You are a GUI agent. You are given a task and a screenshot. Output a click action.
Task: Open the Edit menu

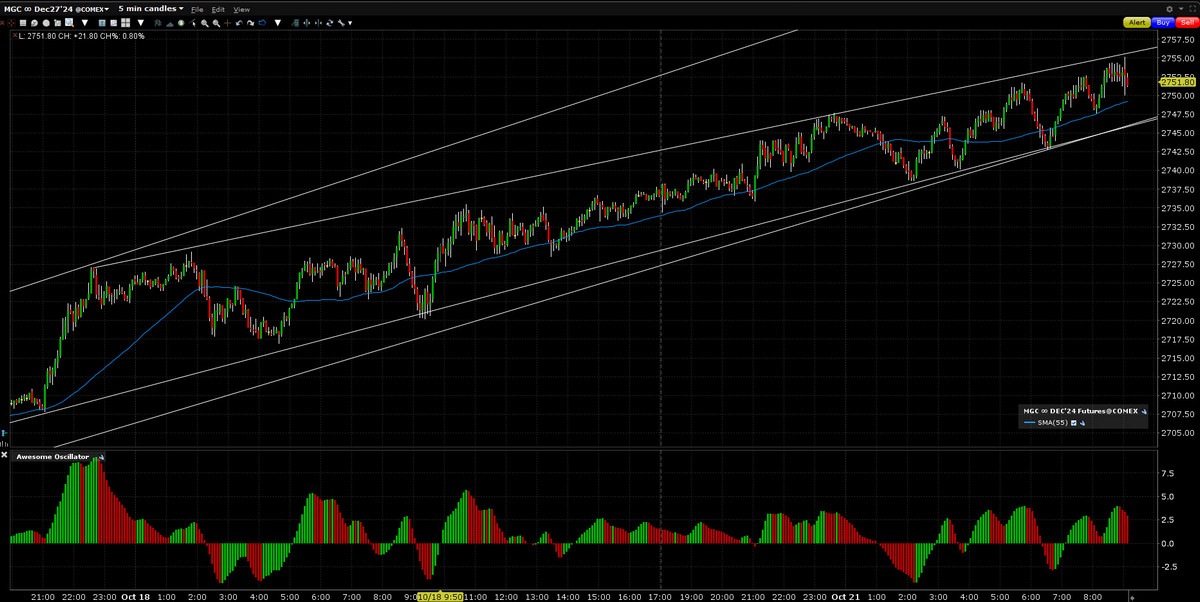(x=218, y=9)
